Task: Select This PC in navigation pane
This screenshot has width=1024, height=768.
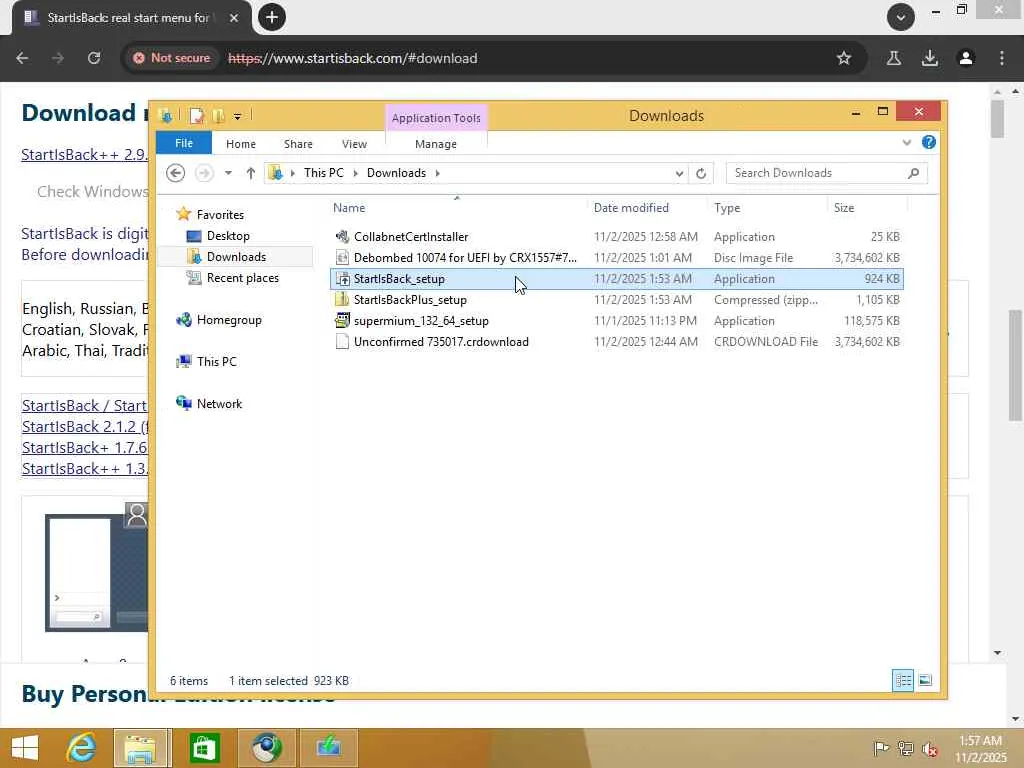Action: point(216,362)
